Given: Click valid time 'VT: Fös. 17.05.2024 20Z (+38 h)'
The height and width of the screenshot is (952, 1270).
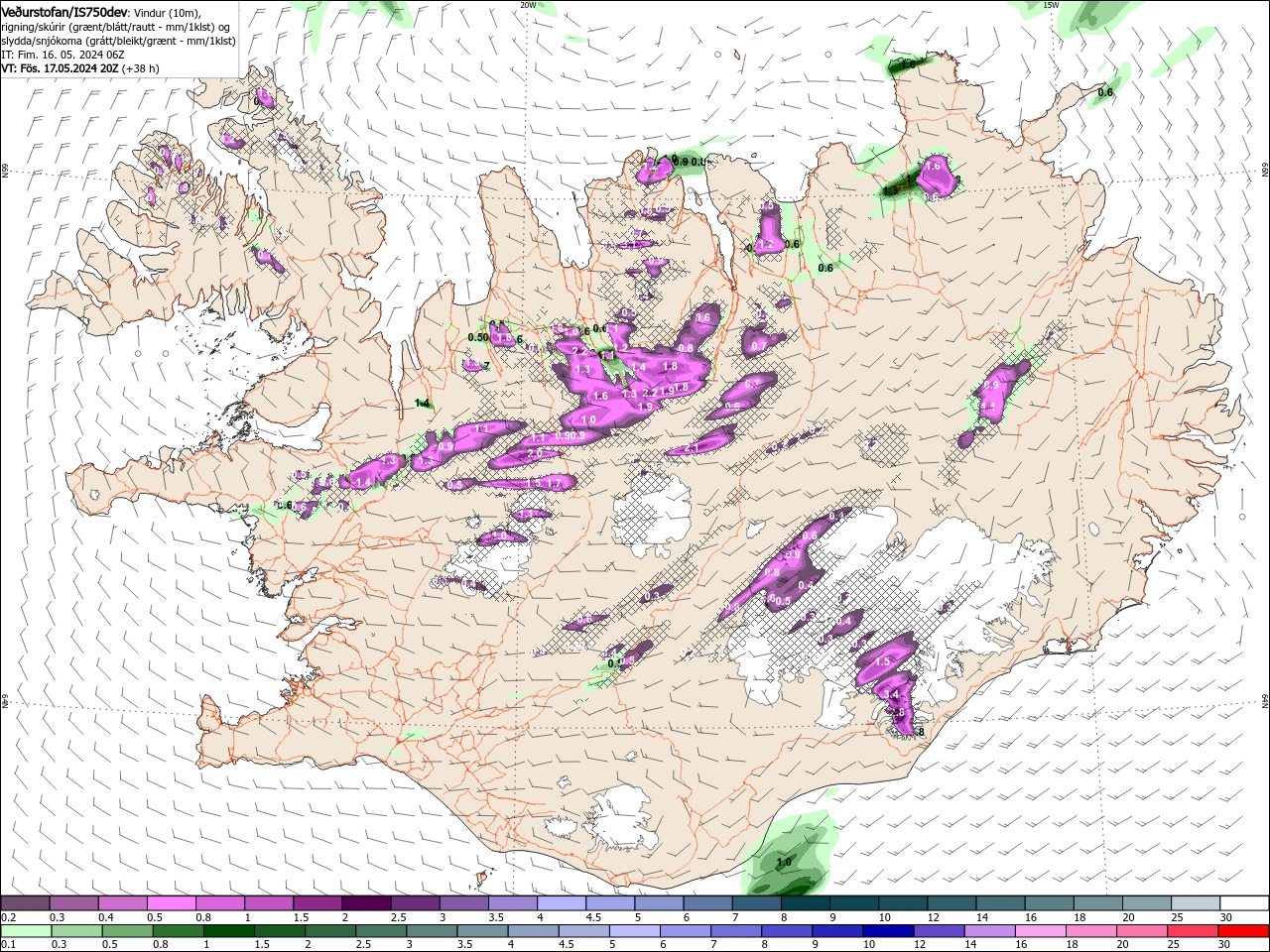Looking at the screenshot, I should pos(79,68).
